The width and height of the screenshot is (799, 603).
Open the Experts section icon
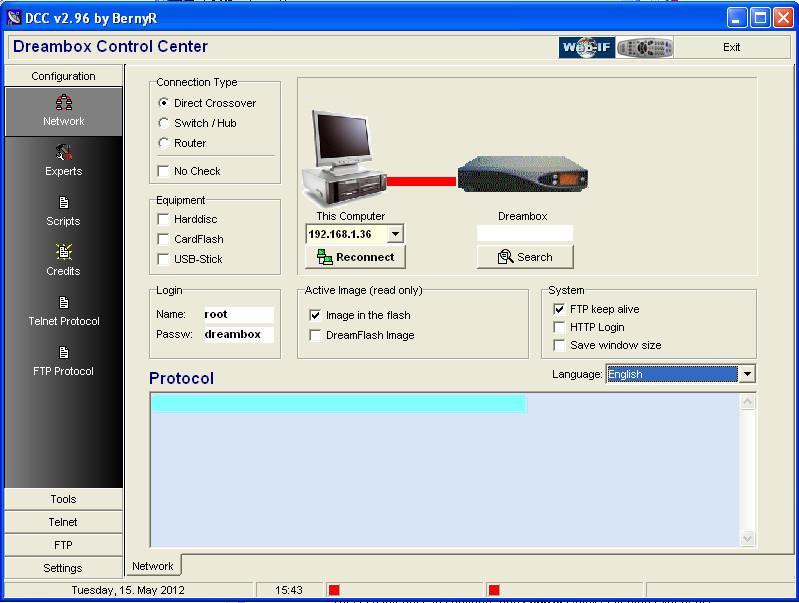(x=63, y=153)
